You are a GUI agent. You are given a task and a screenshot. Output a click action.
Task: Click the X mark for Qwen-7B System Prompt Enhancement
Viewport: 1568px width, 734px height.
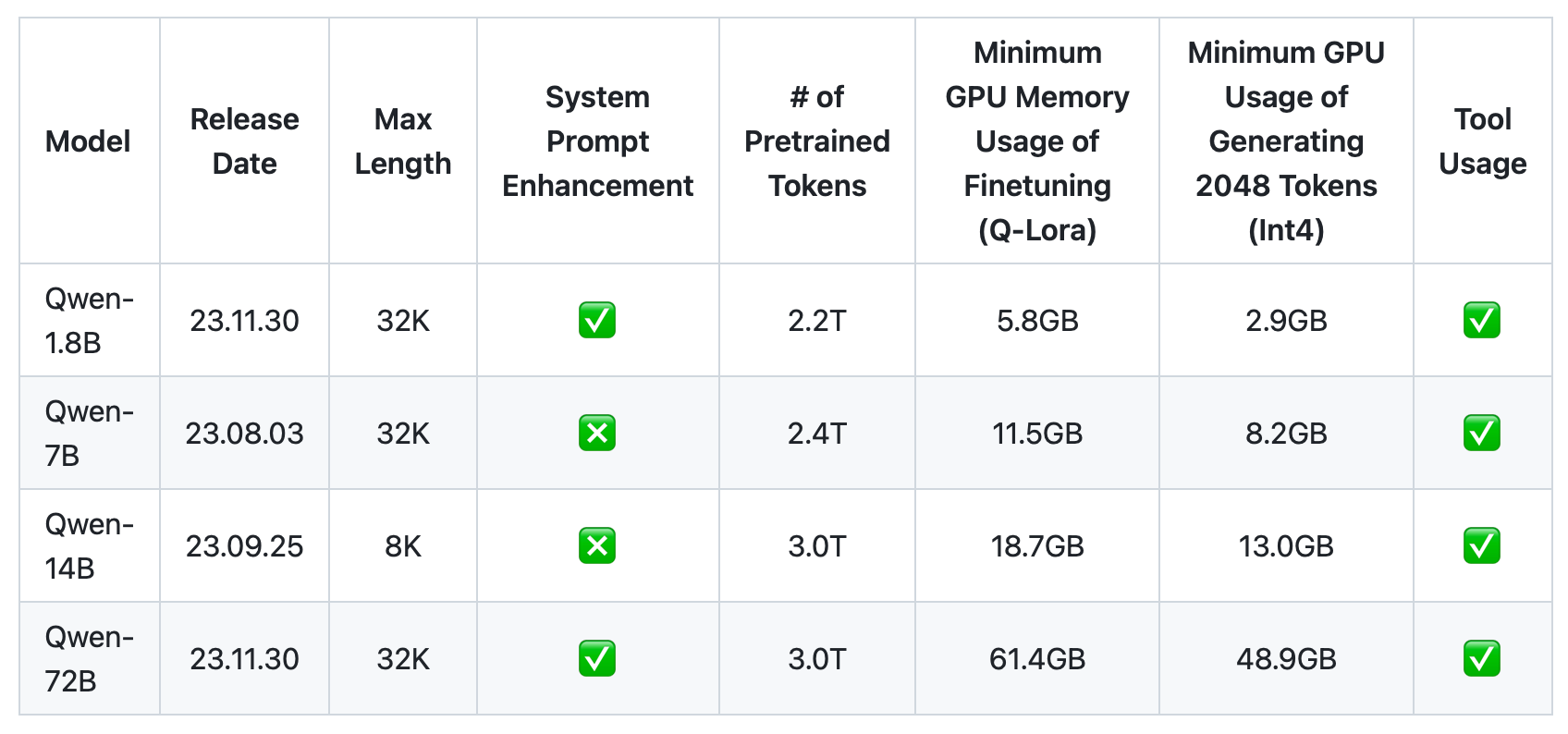coord(597,434)
